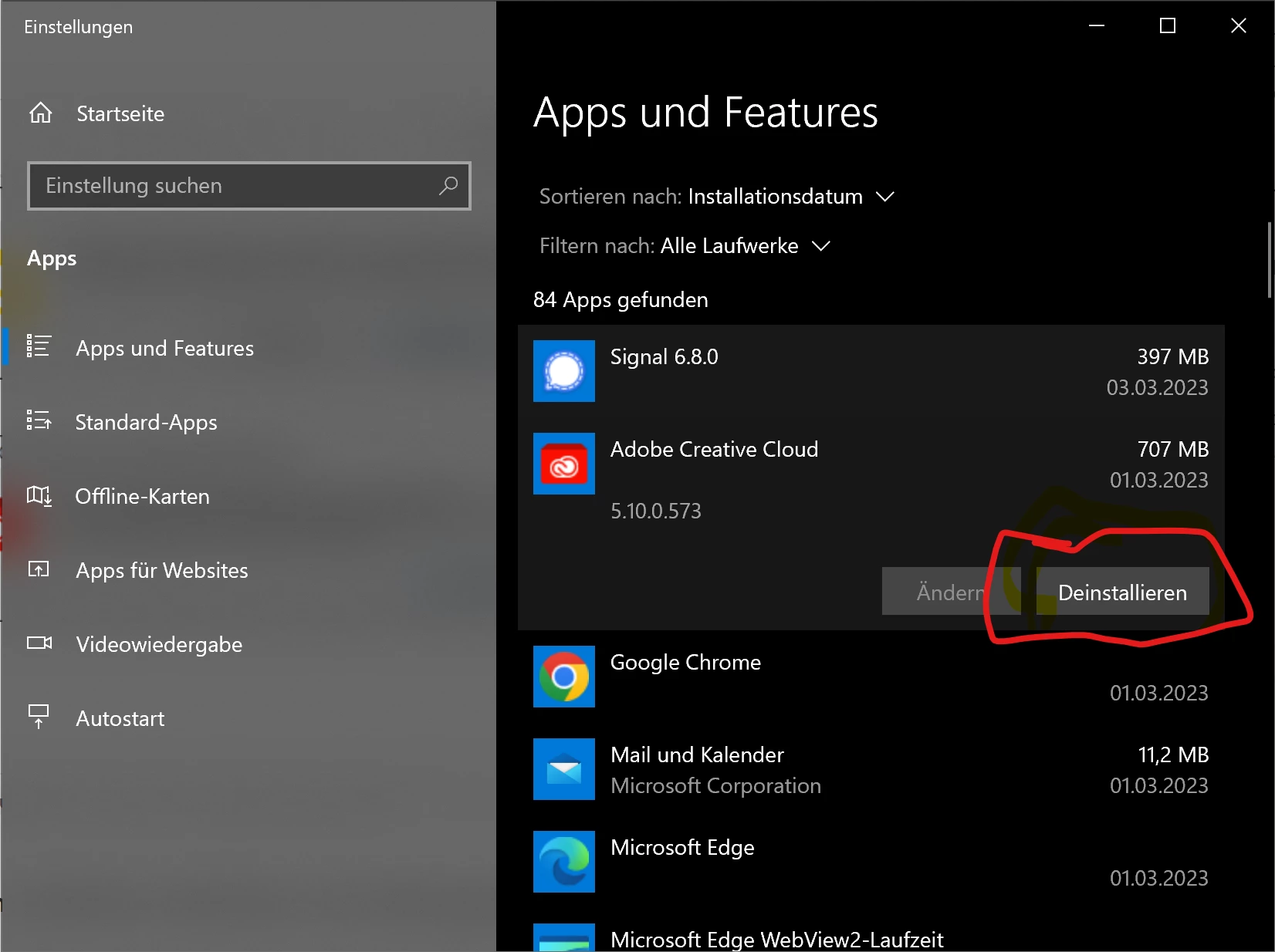
Task: Select the Signal 6.8.0 entry
Action: coord(871,371)
